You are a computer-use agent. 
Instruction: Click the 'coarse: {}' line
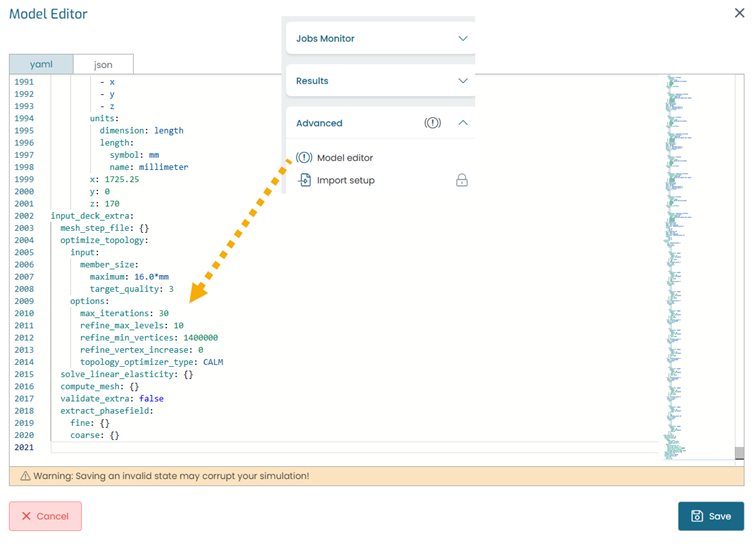[x=94, y=435]
